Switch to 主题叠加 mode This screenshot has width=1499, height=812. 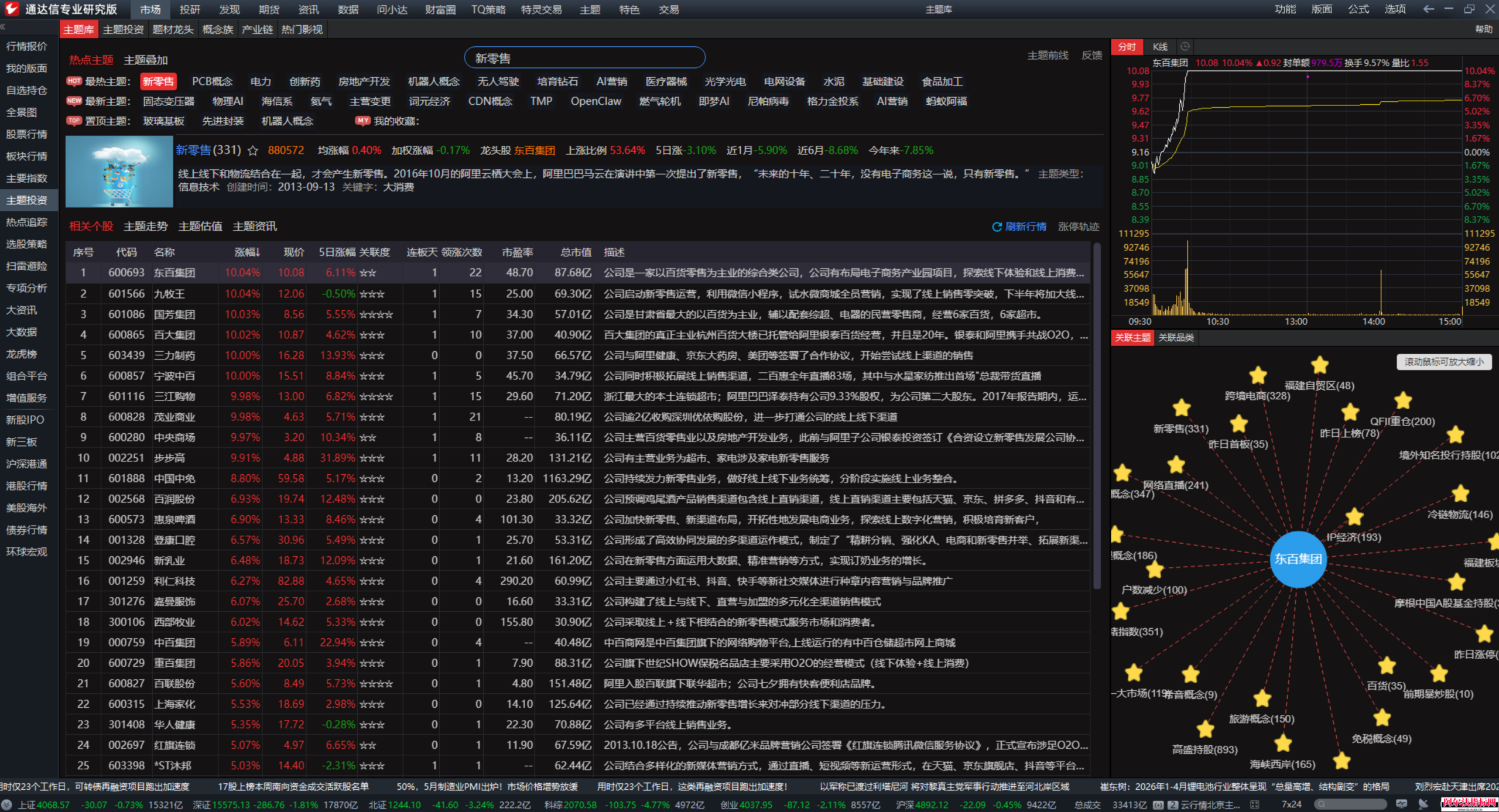146,60
